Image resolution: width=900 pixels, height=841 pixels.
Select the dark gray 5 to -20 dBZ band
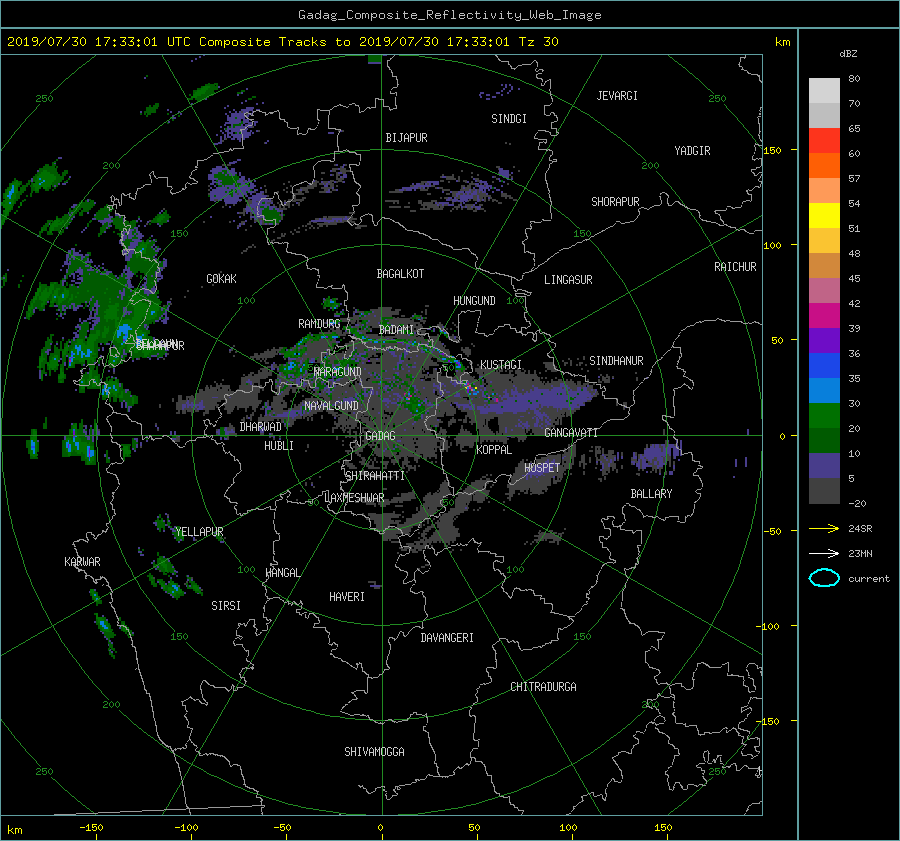tap(824, 491)
